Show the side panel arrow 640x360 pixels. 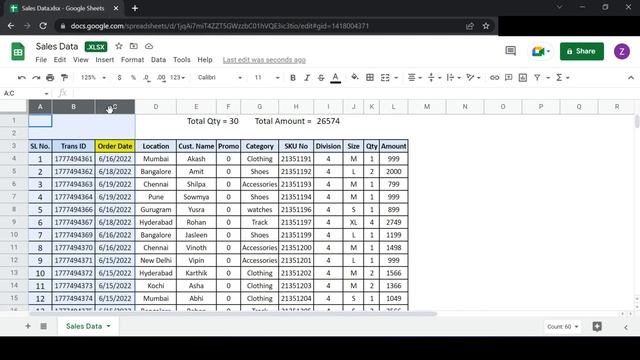pos(626,327)
